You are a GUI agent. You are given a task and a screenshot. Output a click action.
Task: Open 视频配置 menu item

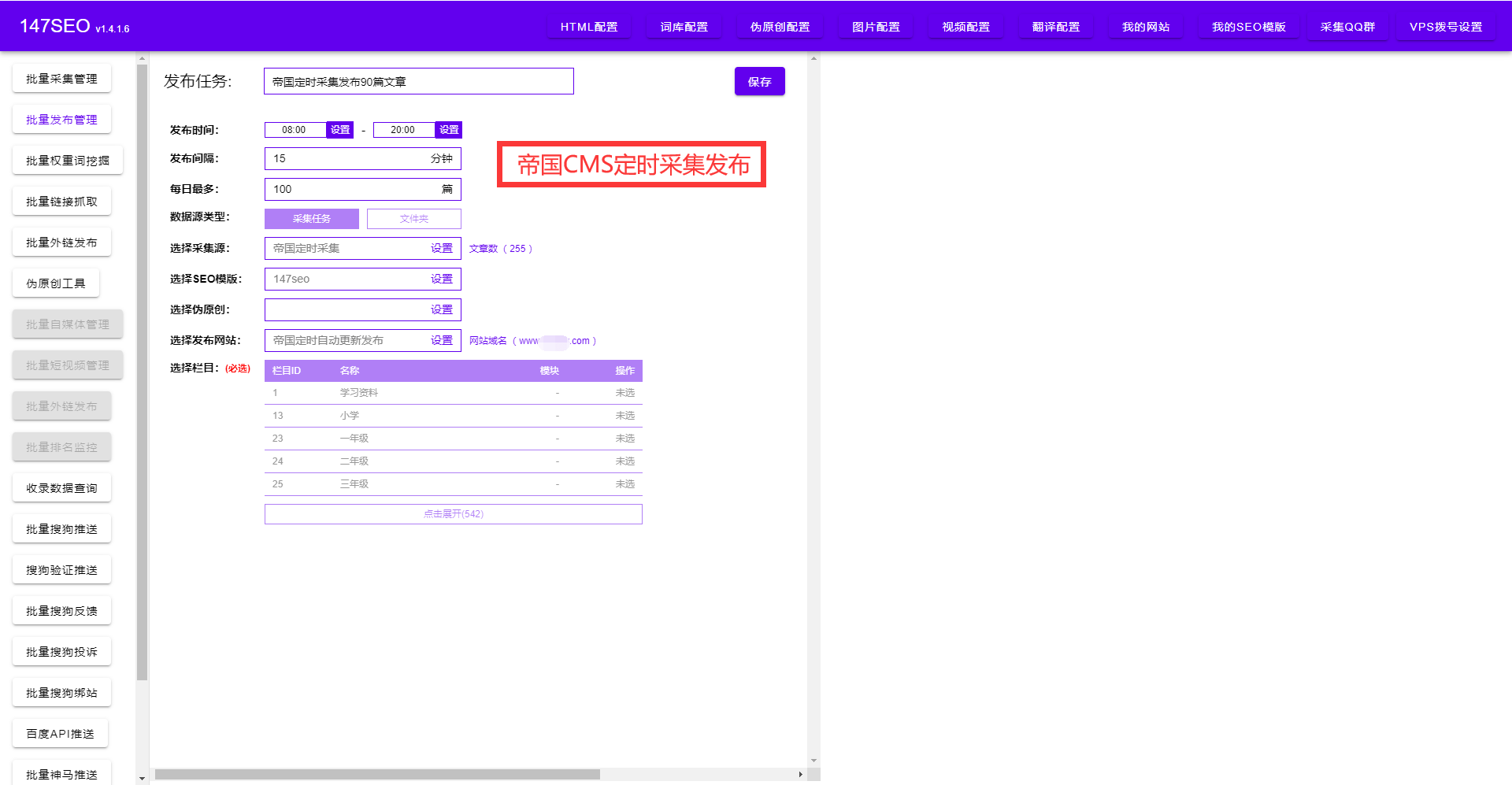966,27
